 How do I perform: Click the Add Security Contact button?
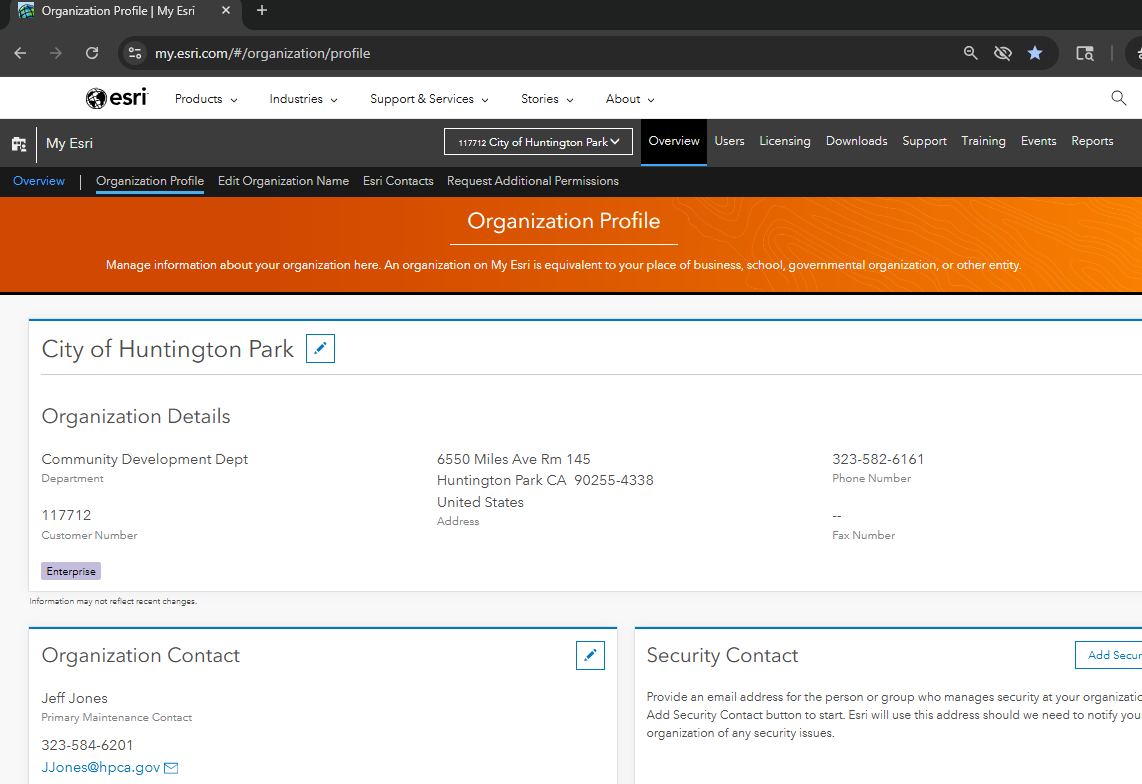[1112, 655]
